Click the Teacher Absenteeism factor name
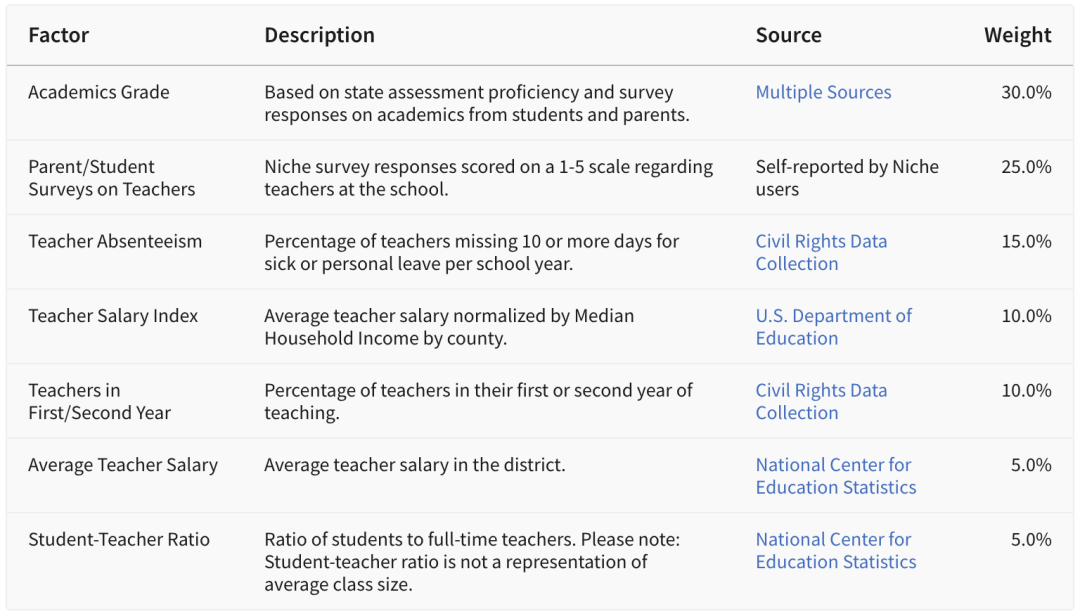Viewport: 1080px width, 616px height. coord(115,241)
